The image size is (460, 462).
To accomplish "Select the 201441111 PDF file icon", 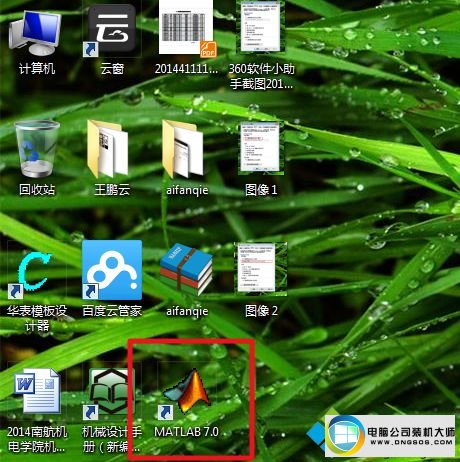I will 187,28.
